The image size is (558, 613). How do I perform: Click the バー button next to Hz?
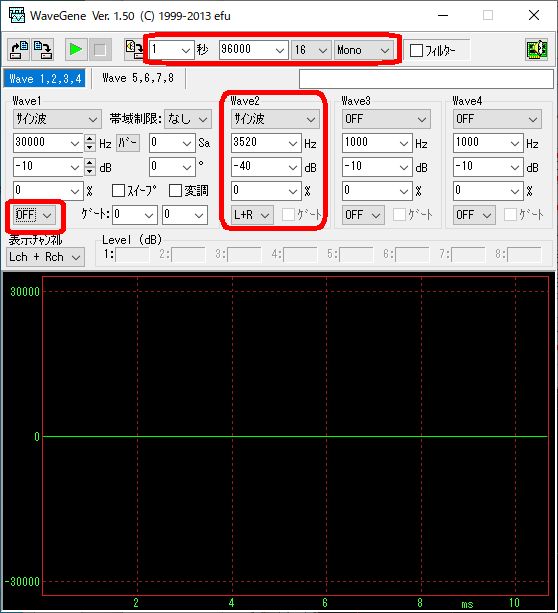pyautogui.click(x=128, y=143)
